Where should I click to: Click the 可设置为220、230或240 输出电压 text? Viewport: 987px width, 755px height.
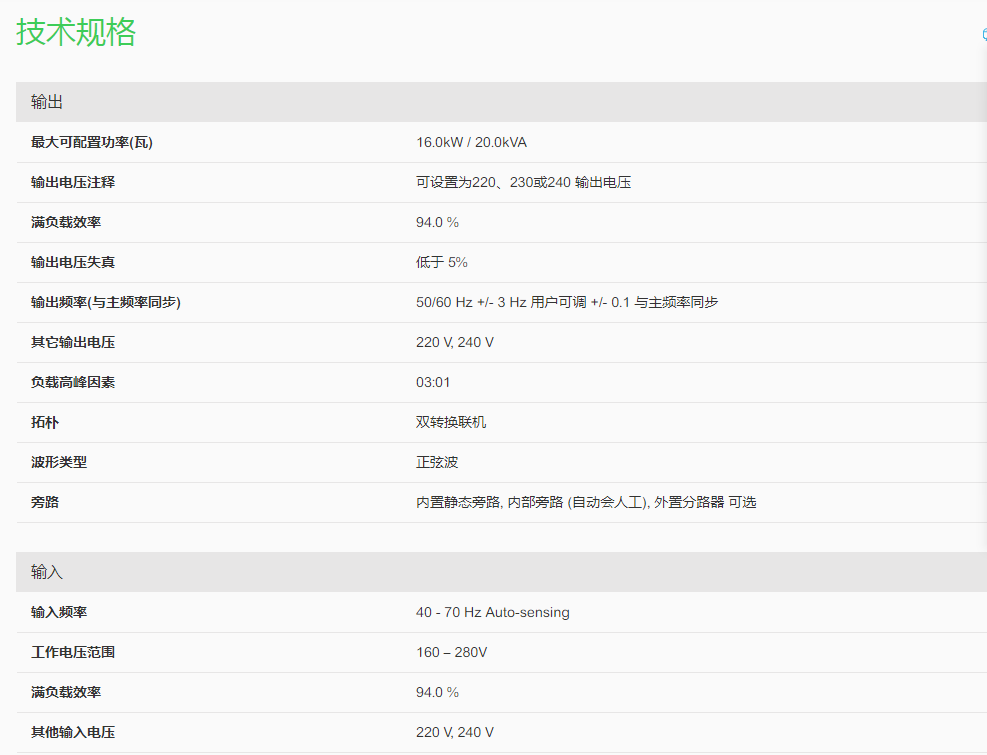pyautogui.click(x=523, y=182)
